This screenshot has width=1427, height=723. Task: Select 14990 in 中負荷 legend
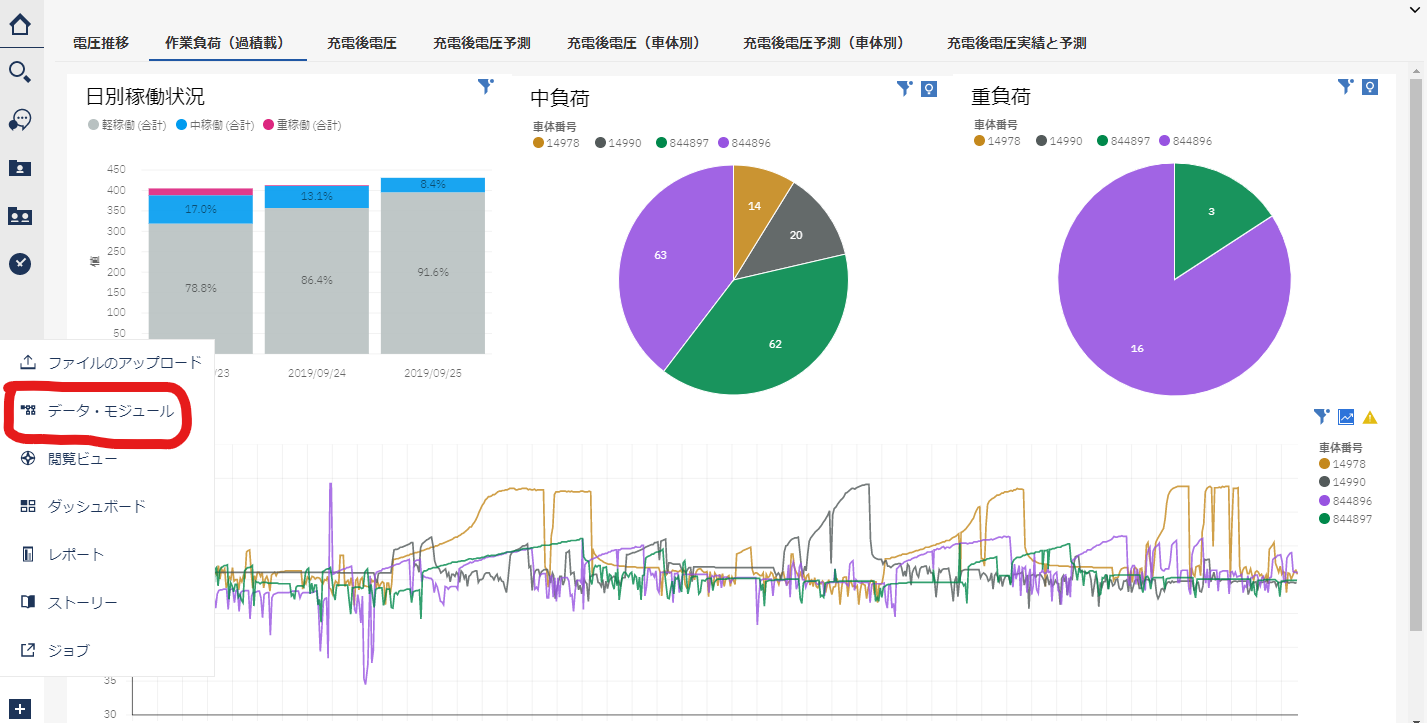pyautogui.click(x=619, y=143)
